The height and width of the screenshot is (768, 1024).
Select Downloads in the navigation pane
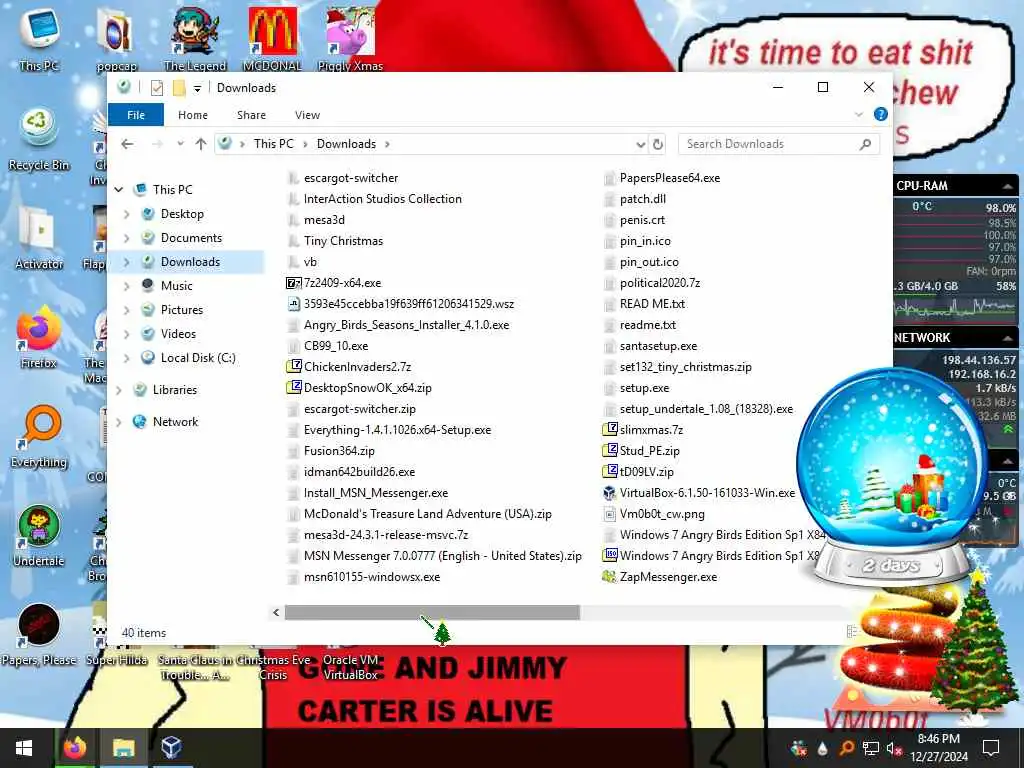tap(190, 262)
